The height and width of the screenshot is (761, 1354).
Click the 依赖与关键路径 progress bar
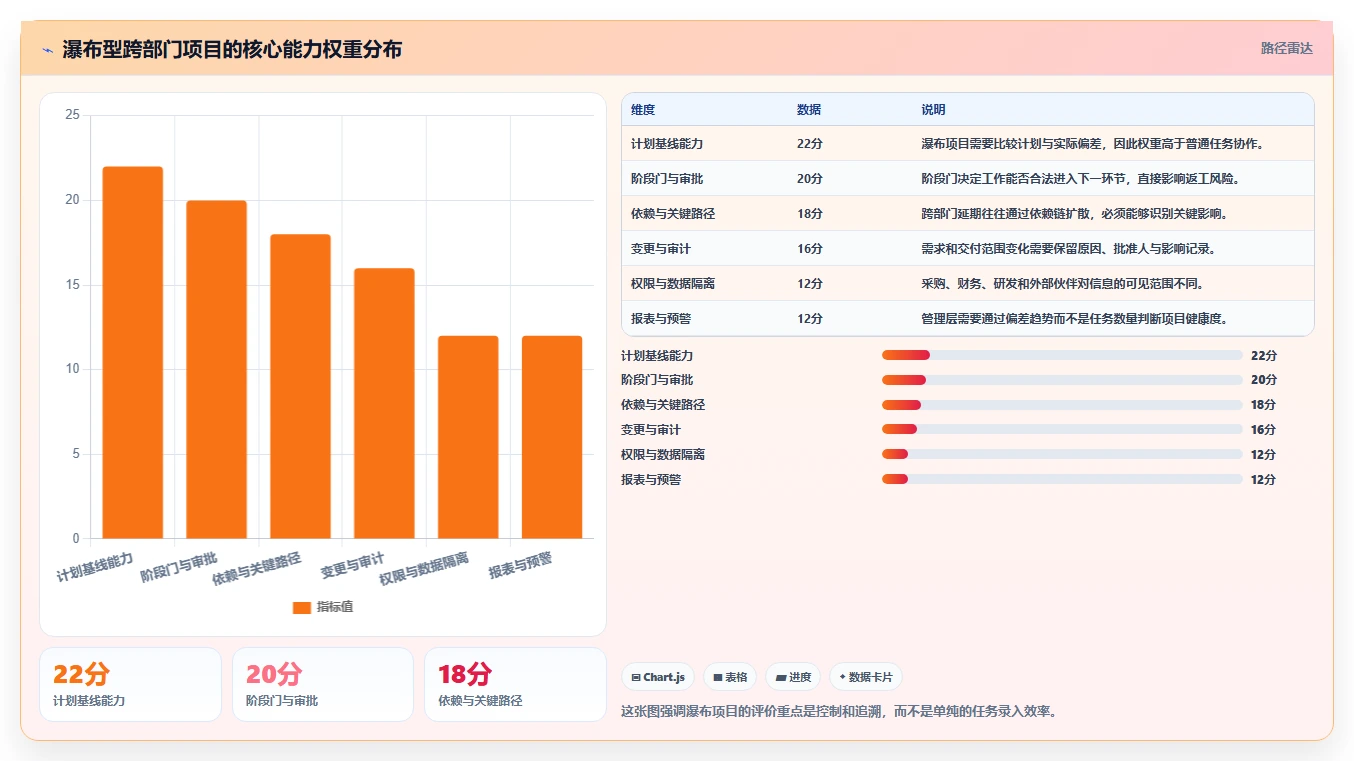point(1062,405)
